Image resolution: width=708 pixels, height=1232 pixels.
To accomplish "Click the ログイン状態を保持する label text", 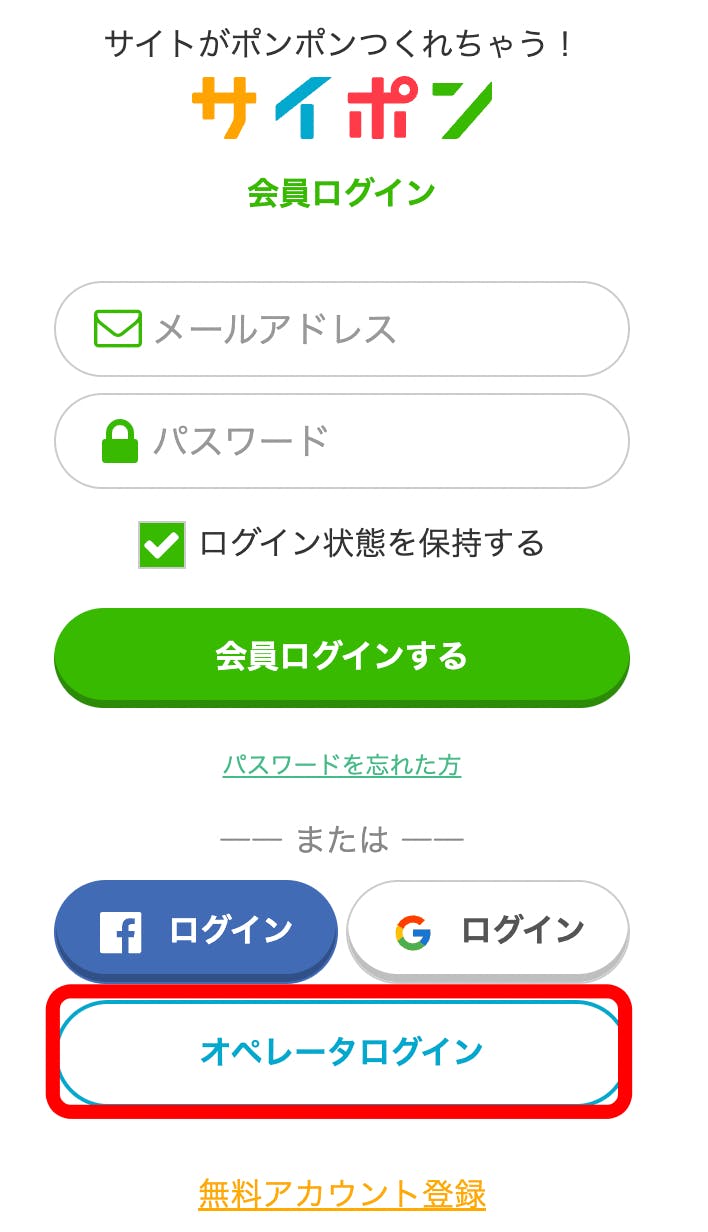I will [372, 543].
